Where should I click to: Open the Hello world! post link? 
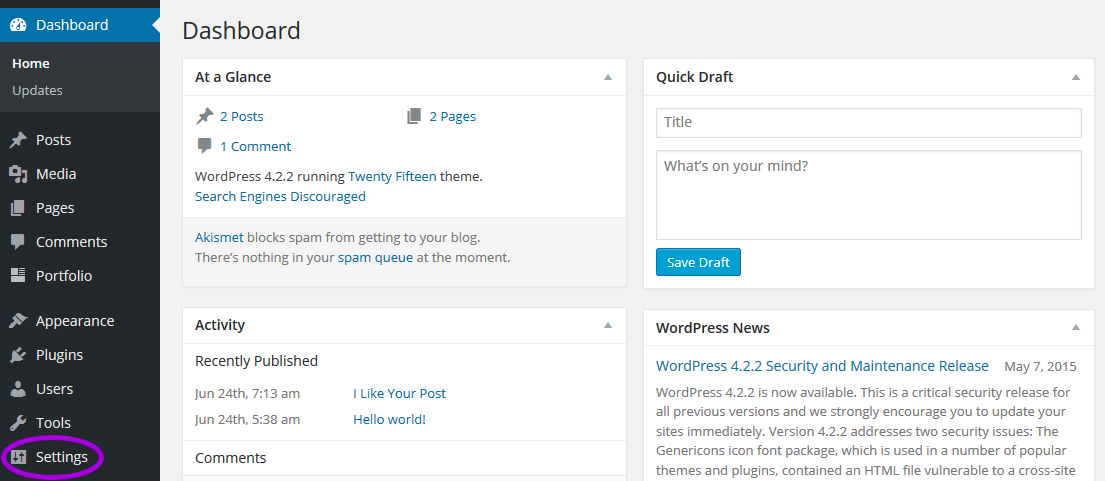pos(390,420)
